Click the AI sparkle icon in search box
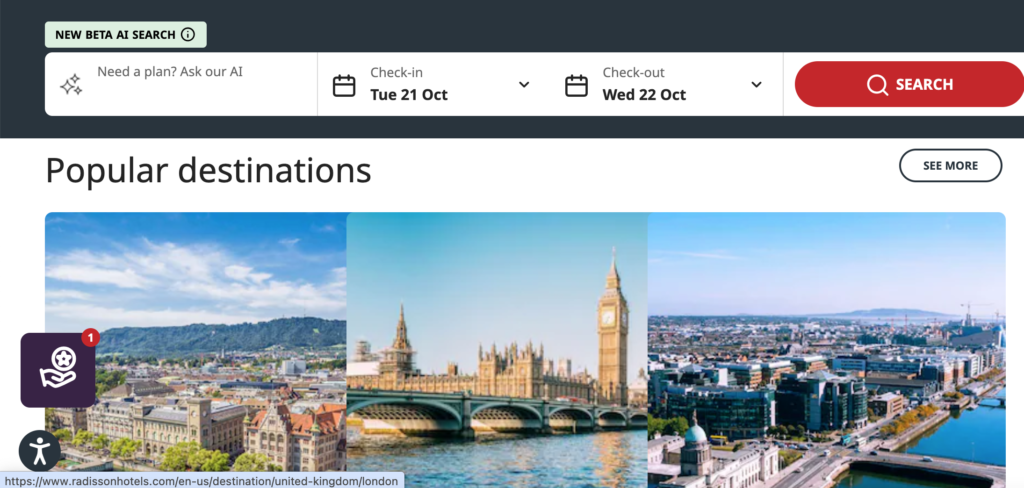 point(71,85)
